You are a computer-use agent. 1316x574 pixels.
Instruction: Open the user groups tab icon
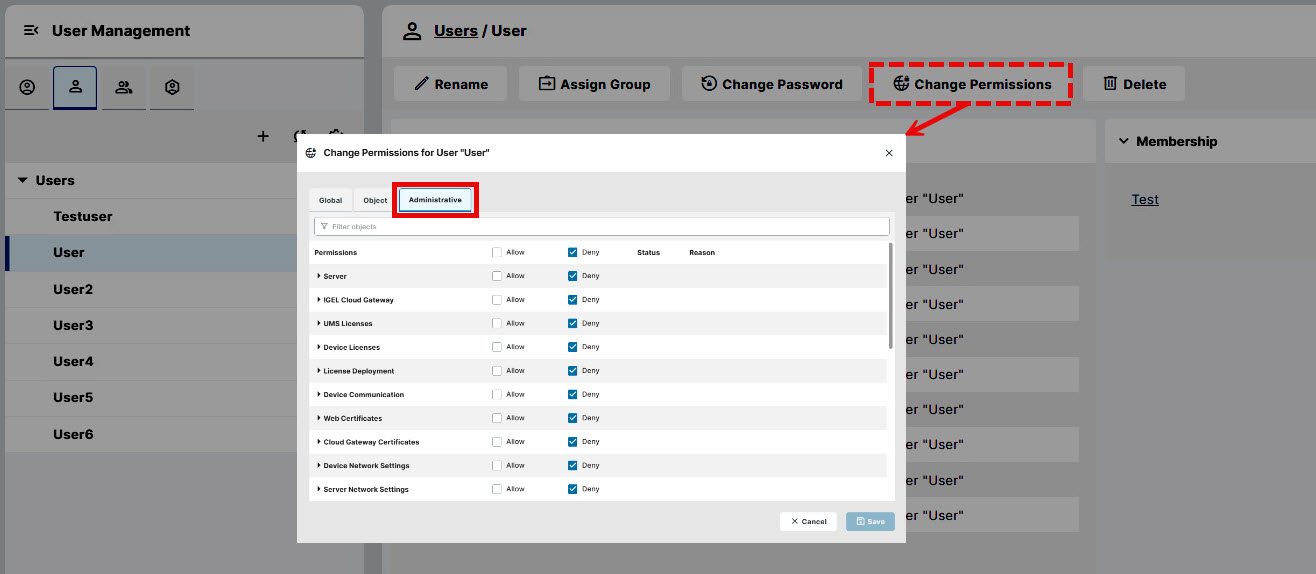point(124,87)
